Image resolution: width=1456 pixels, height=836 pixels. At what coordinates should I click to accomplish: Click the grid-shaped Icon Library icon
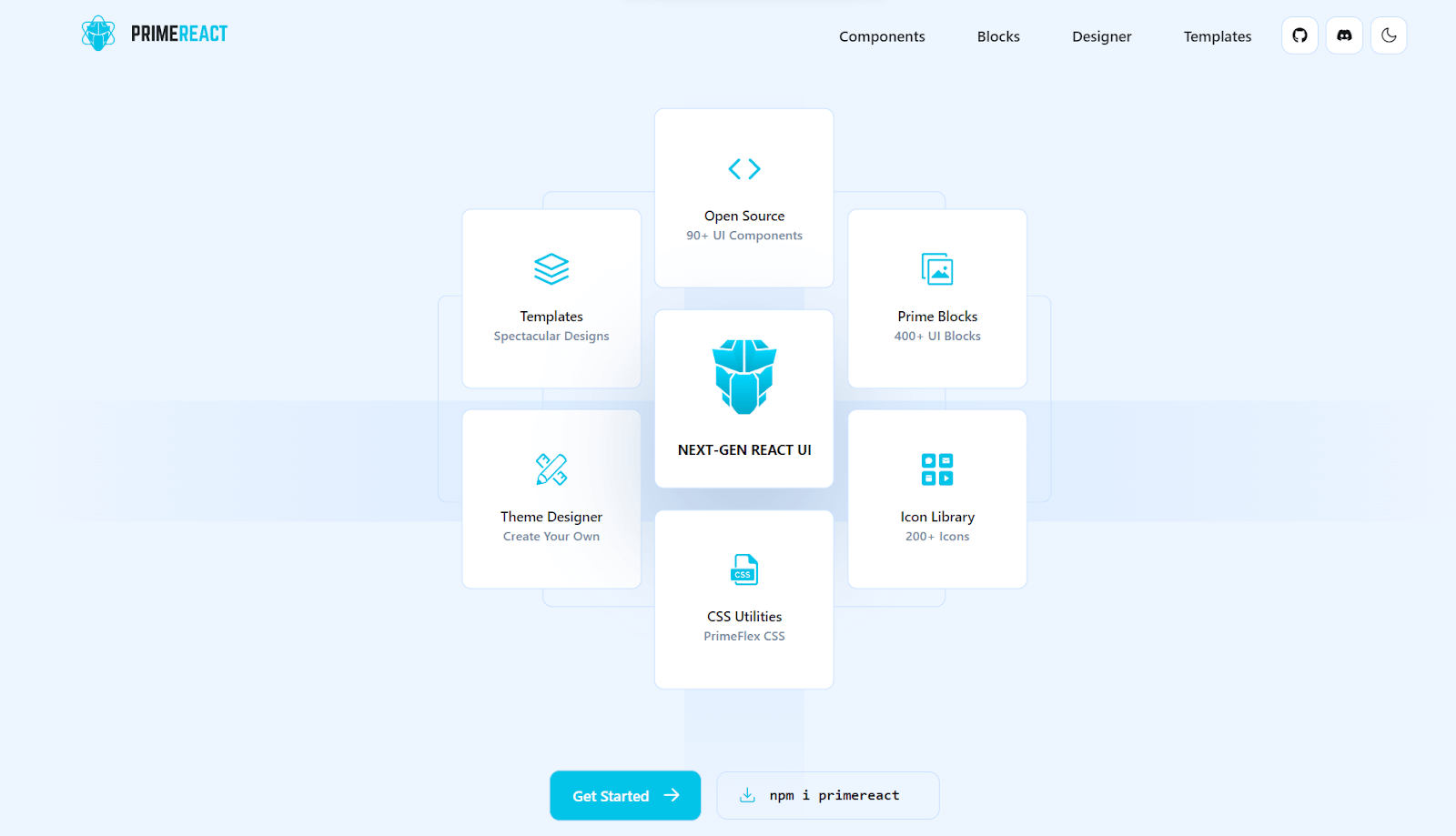pos(936,468)
